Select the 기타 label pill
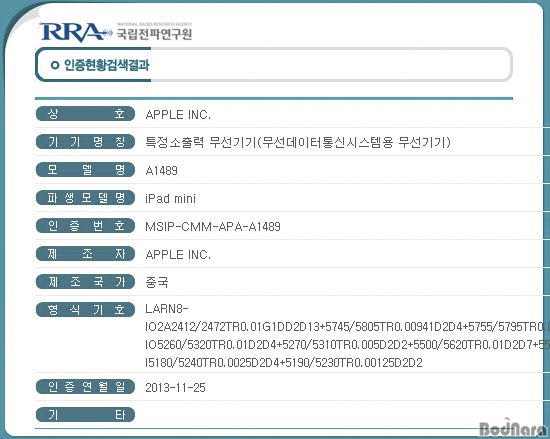 coord(85,415)
